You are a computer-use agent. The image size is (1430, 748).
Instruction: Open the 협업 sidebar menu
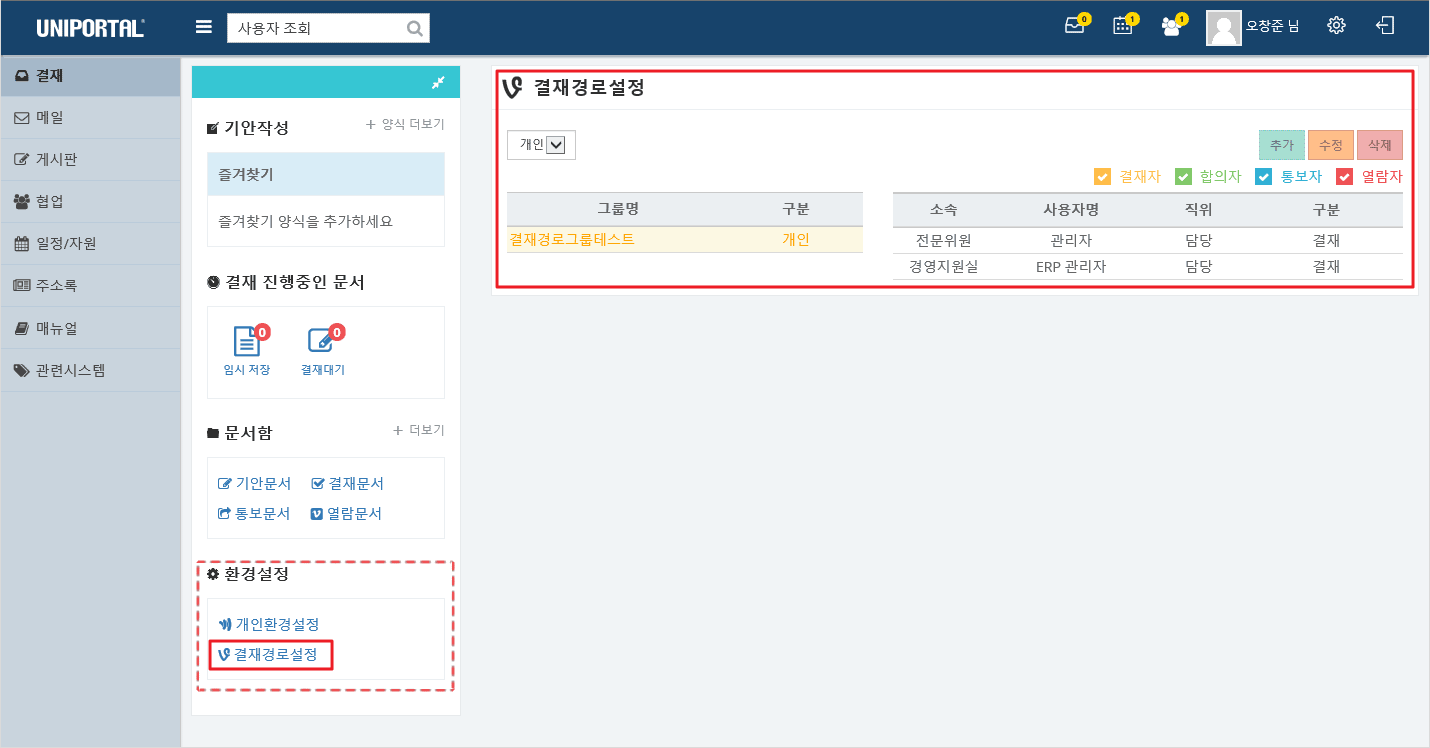(90, 202)
